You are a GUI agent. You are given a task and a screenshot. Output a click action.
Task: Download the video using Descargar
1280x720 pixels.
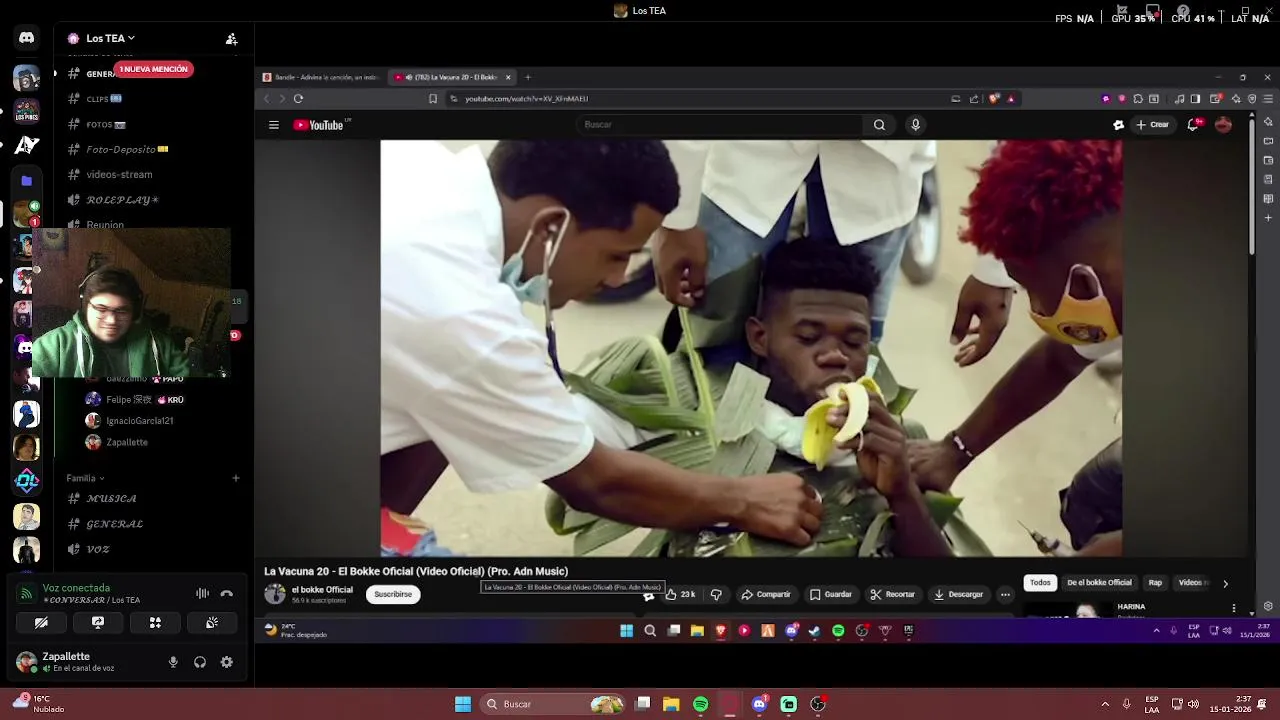[959, 594]
